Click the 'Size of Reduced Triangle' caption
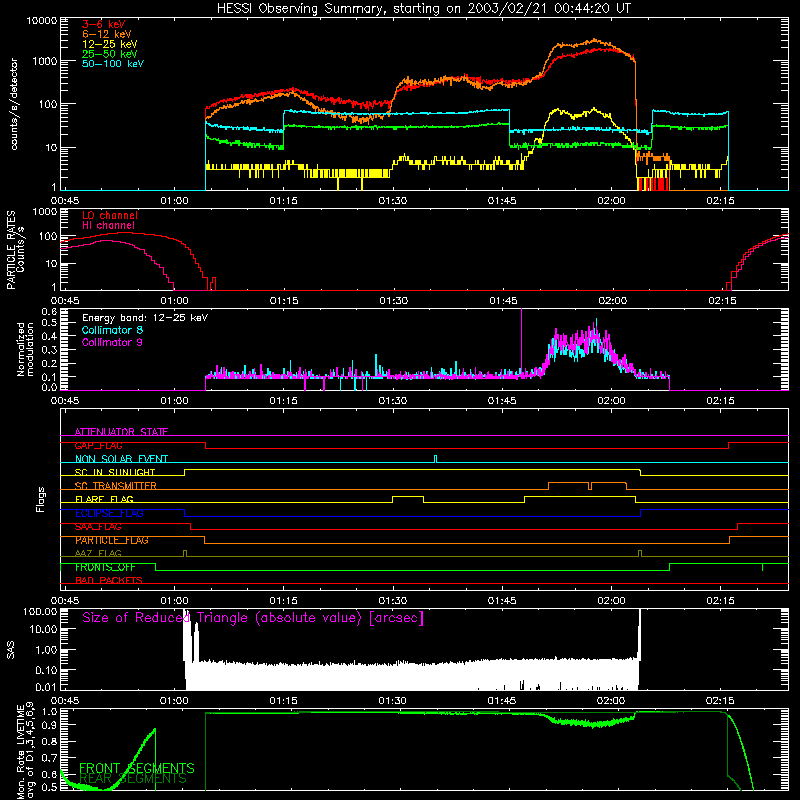Image resolution: width=800 pixels, height=800 pixels. coord(253,618)
